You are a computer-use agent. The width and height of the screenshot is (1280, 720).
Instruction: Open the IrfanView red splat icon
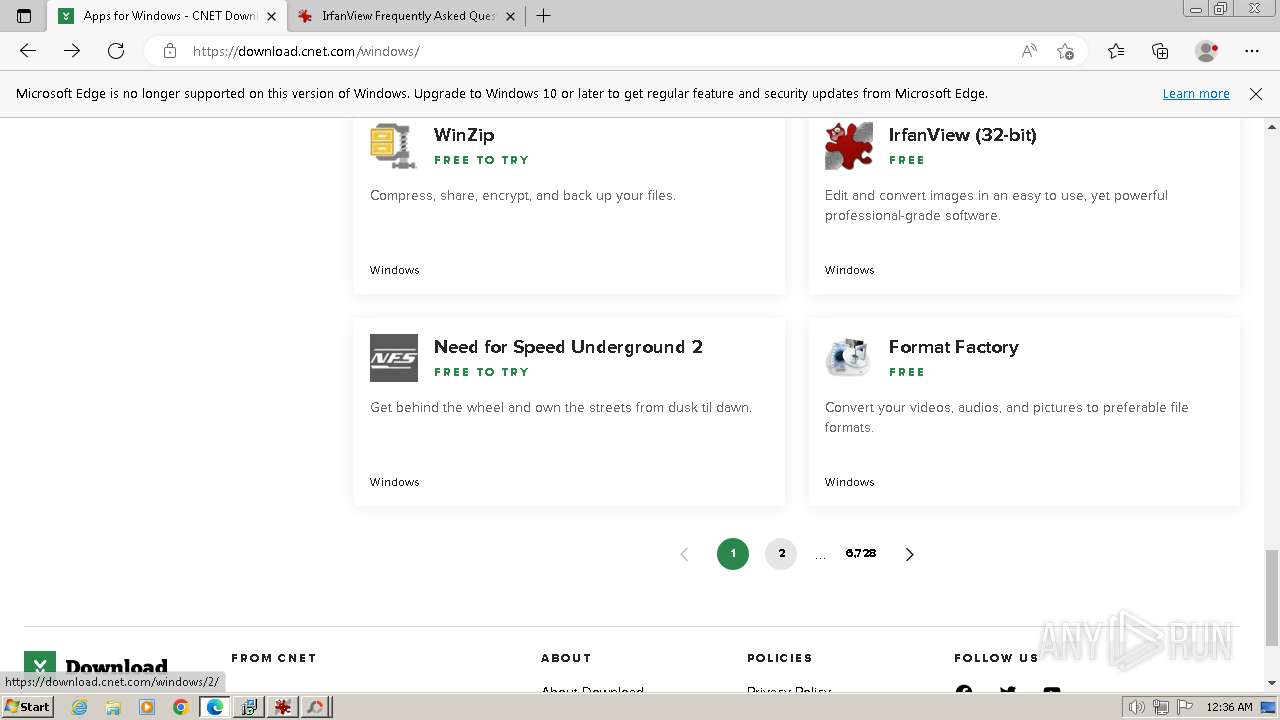[x=849, y=146]
